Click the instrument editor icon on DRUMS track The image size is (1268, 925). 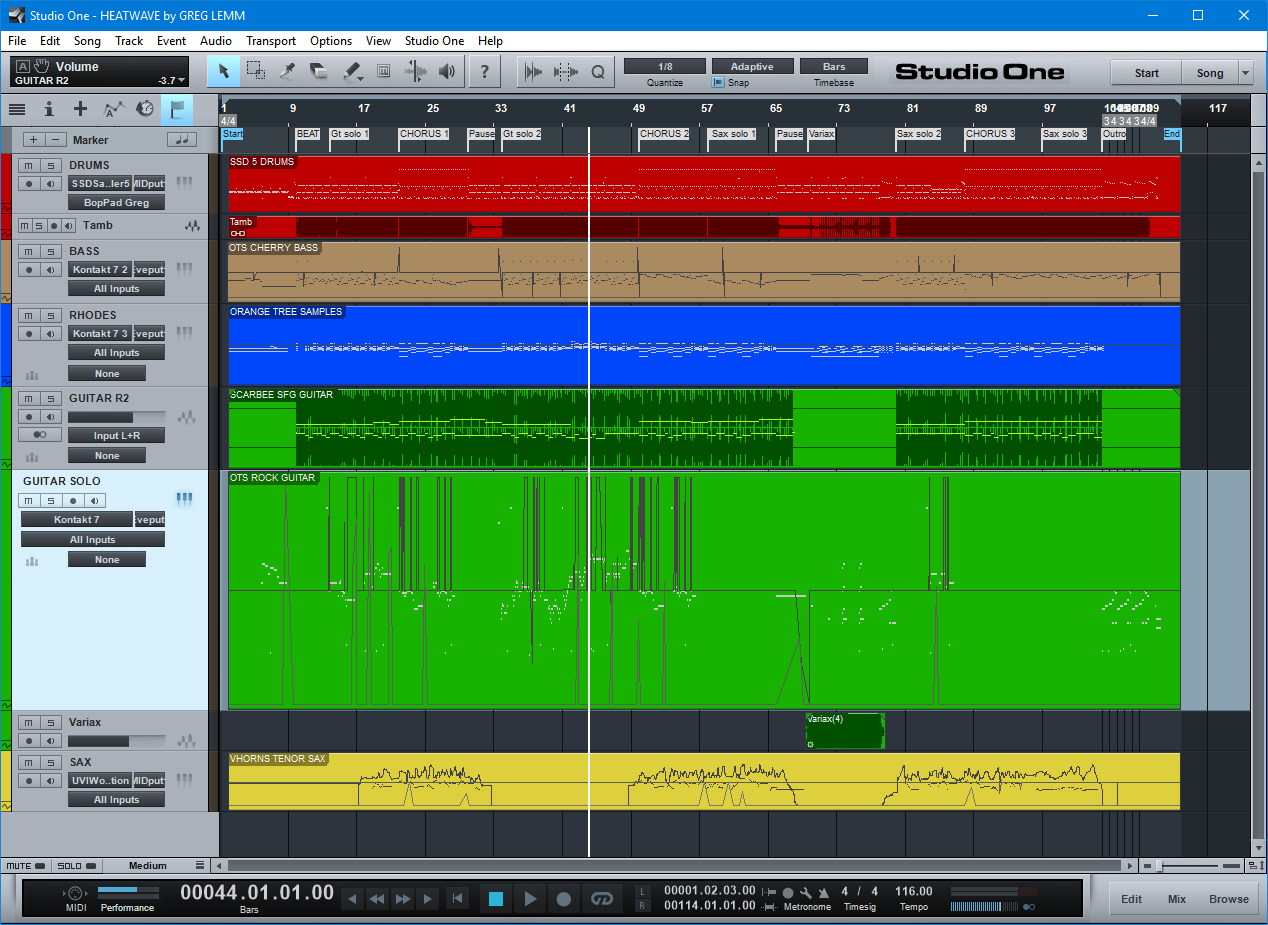click(x=184, y=183)
